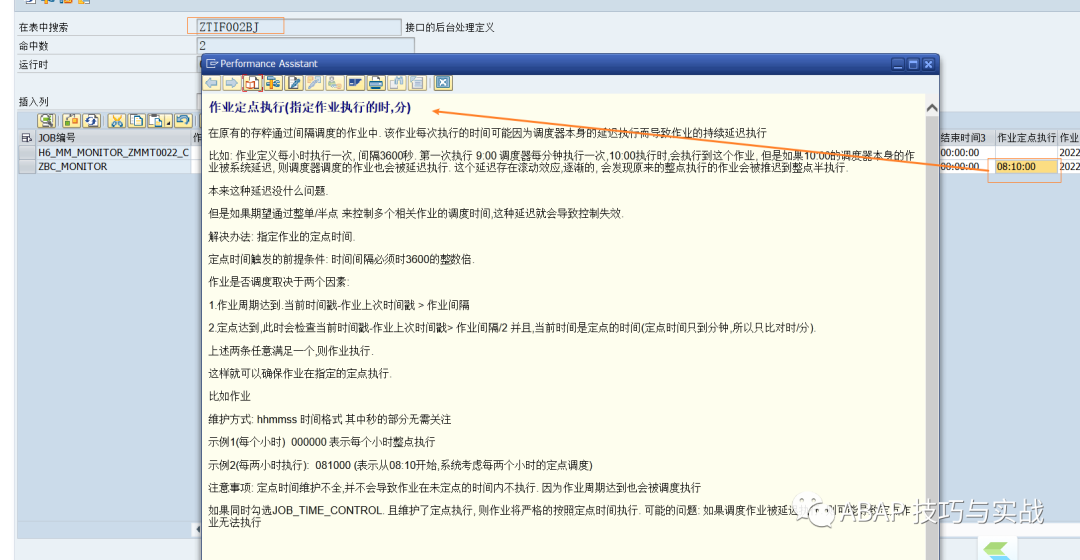1080x560 pixels.
Task: Open the greyed person-contact icon in Performance Assistant
Action: 335,83
